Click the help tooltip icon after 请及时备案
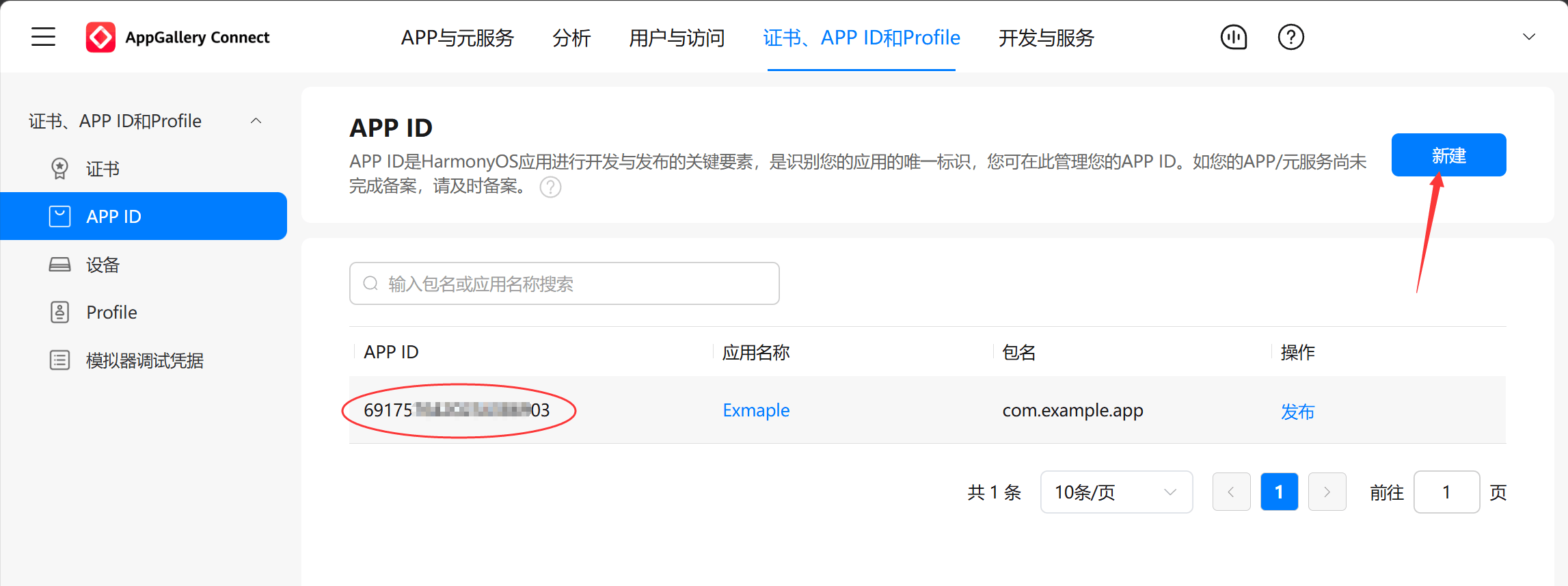The width and height of the screenshot is (1568, 586). coord(550,187)
